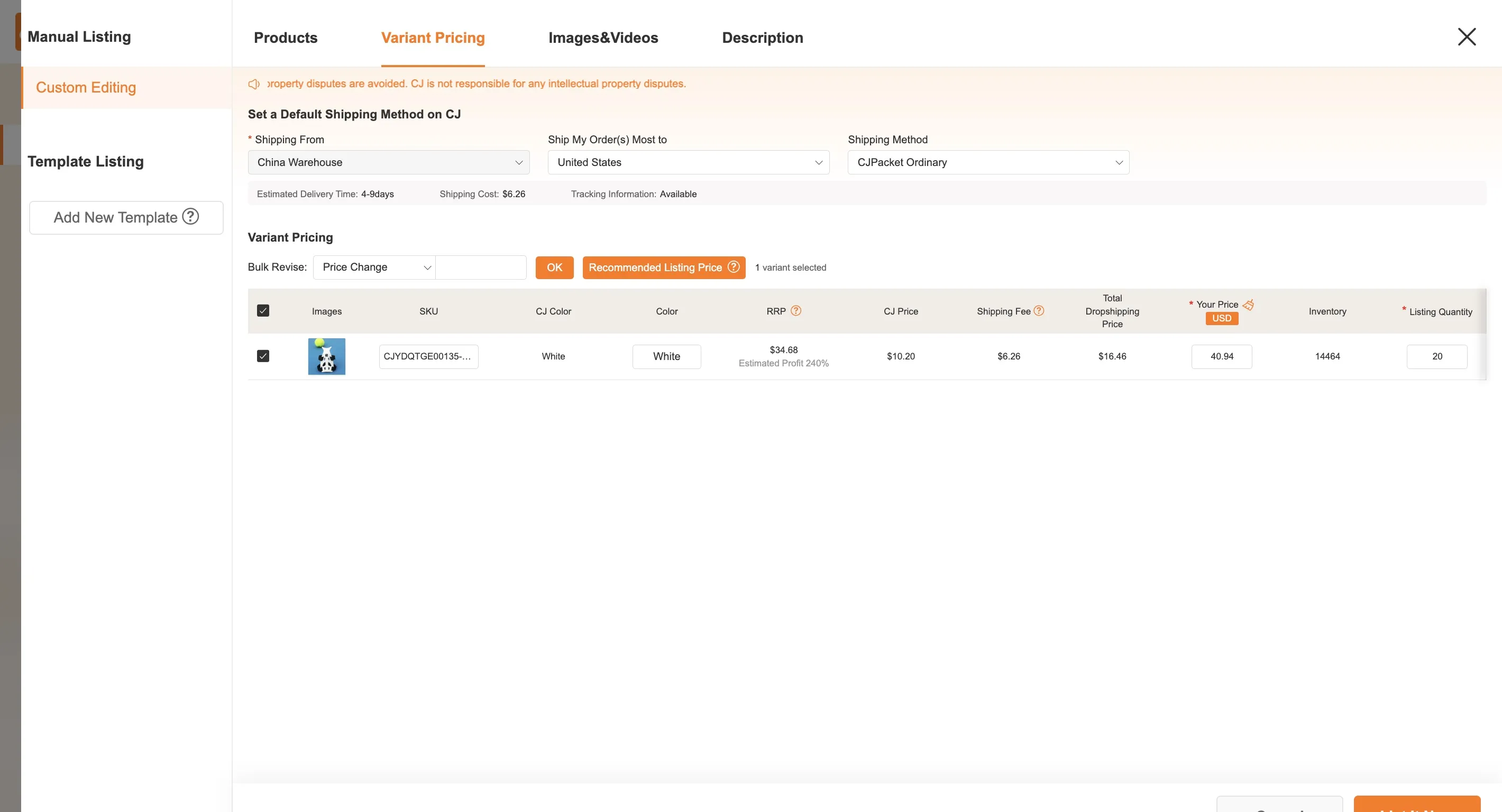Click the OK bulk revise button
The width and height of the screenshot is (1502, 812).
554,267
